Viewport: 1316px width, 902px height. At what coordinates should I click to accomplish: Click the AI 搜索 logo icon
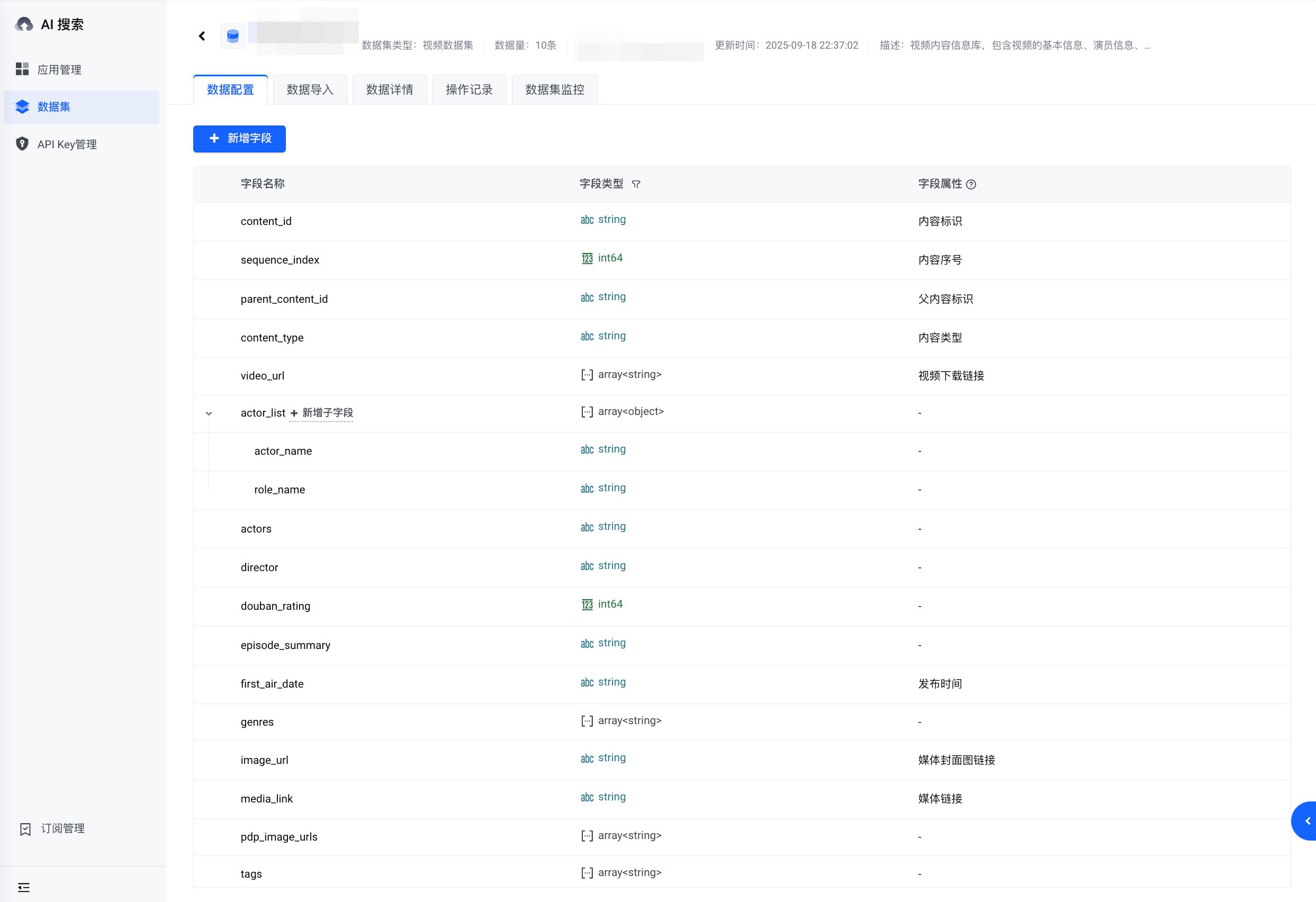(x=24, y=24)
